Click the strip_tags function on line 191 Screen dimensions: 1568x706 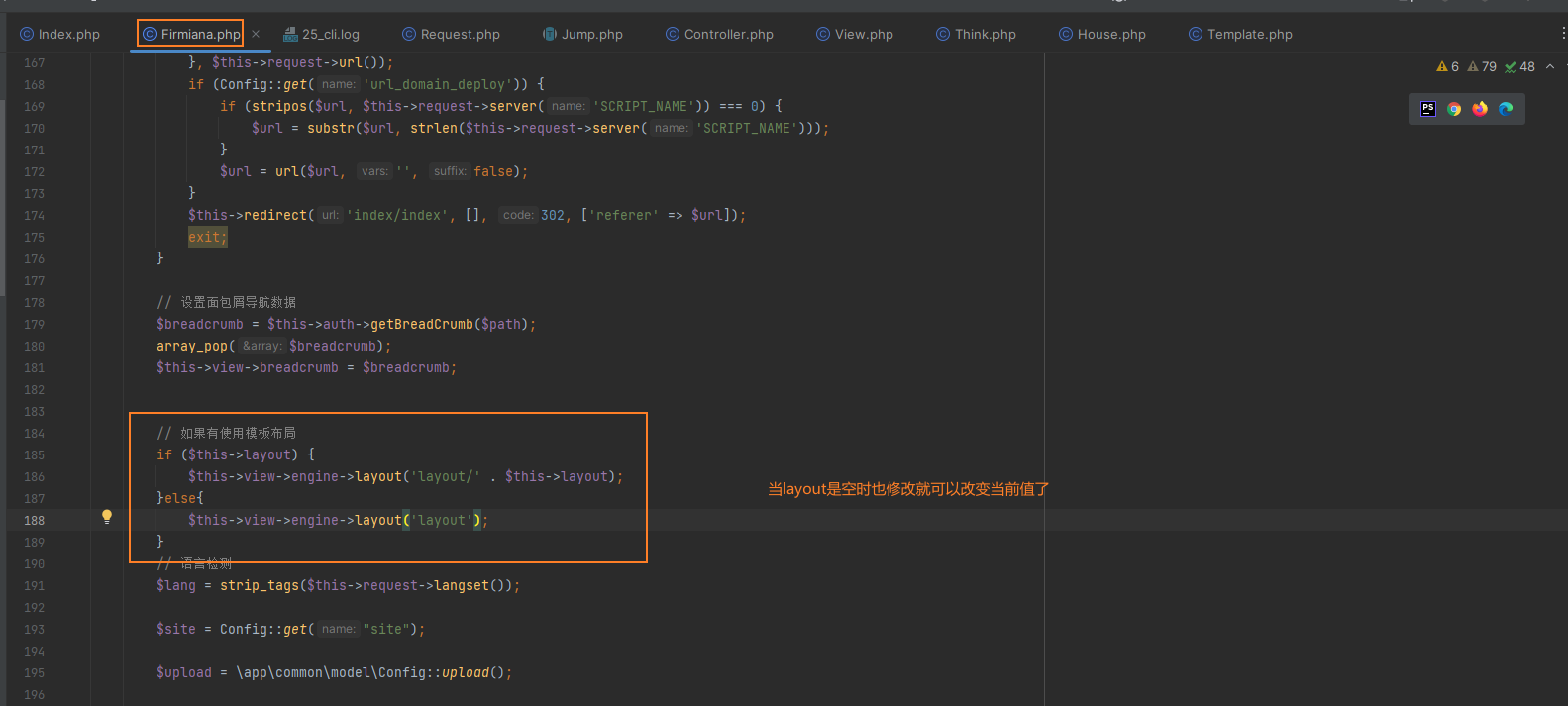[260, 585]
